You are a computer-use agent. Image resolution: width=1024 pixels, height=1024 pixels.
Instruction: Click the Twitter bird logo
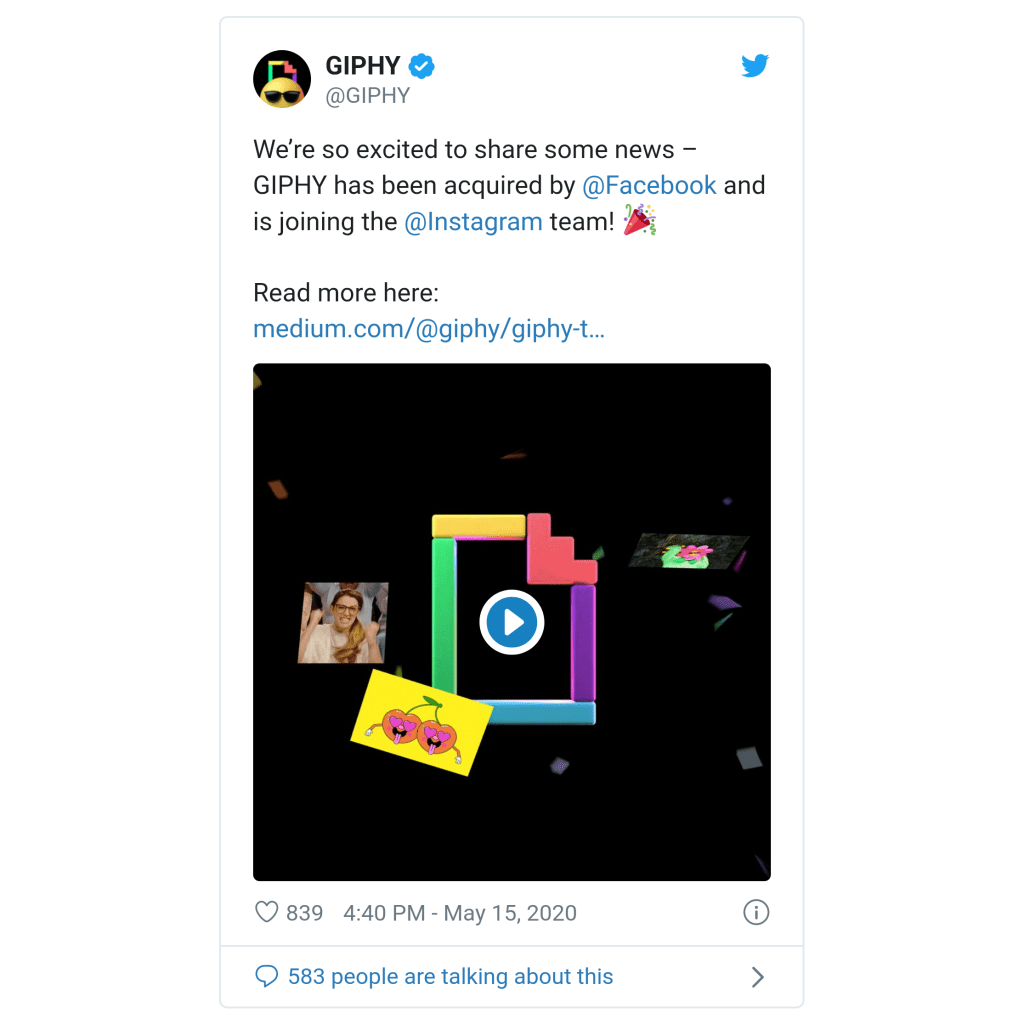click(755, 65)
